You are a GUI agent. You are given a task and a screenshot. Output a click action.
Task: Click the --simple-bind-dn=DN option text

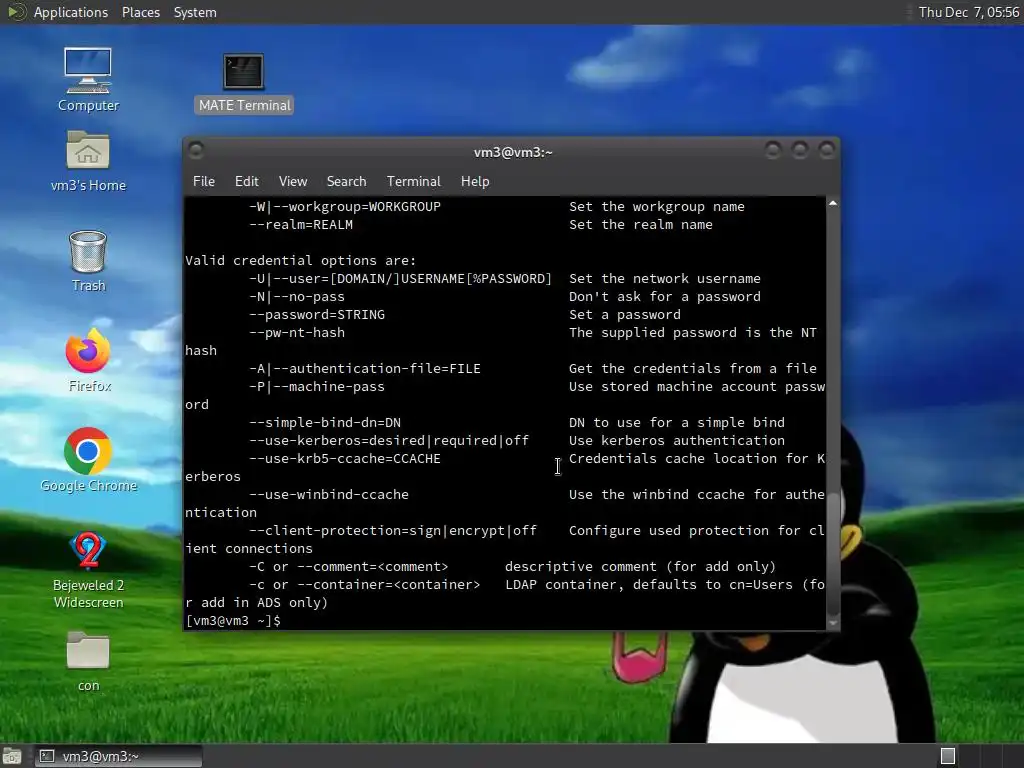(325, 423)
